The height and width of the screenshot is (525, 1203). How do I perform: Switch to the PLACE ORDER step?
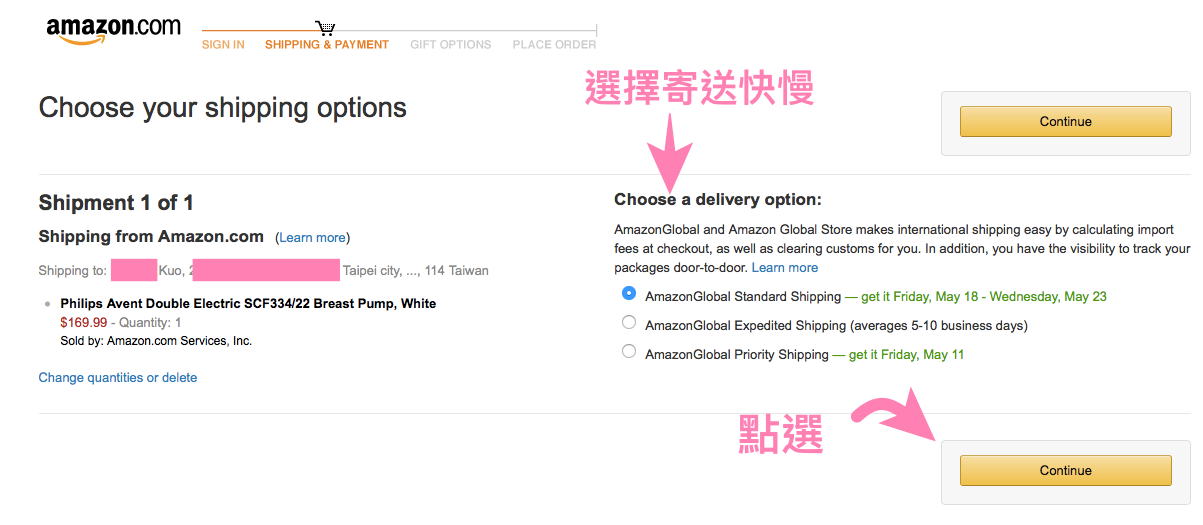tap(554, 45)
